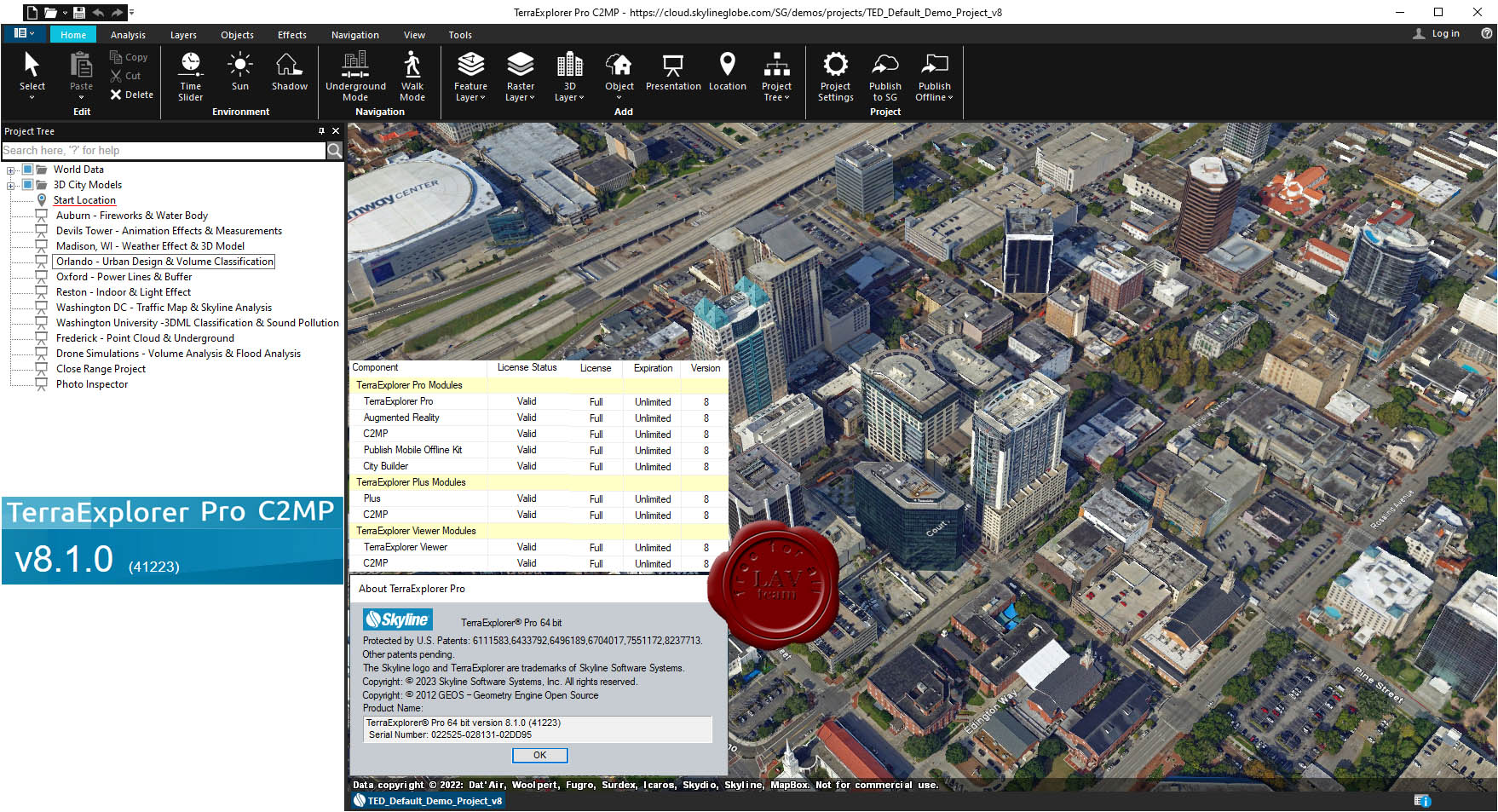
Task: Toggle World Data visibility checkbox
Action: (x=27, y=170)
